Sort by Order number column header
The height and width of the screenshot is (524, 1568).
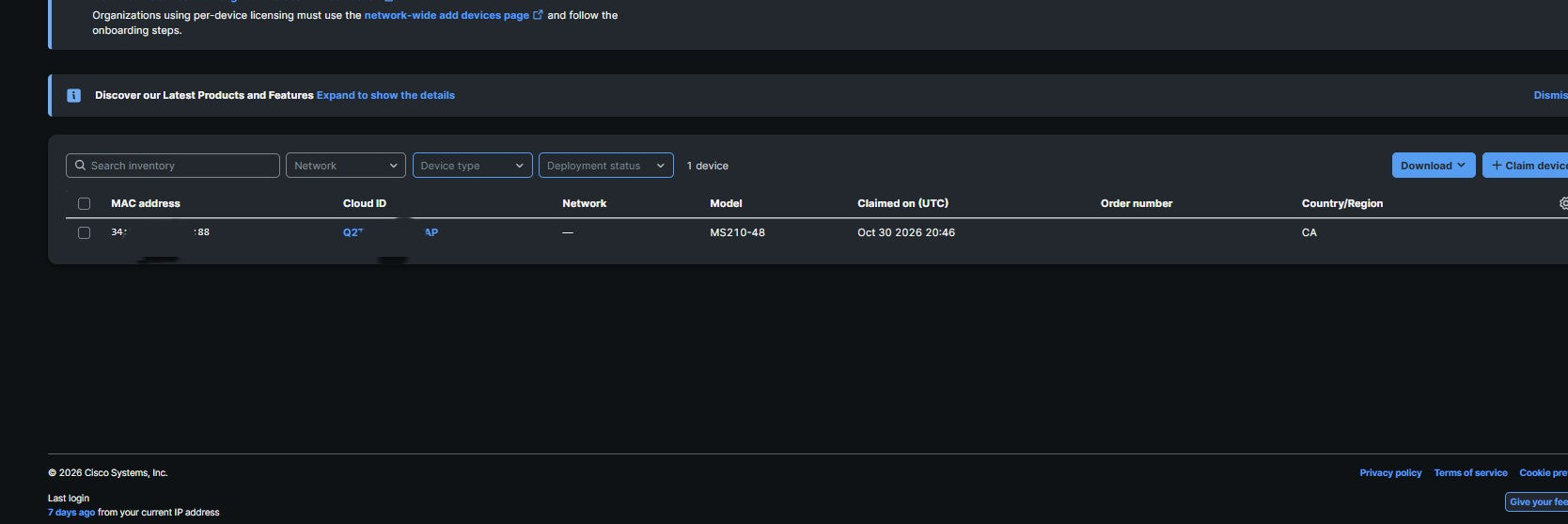coord(1137,203)
